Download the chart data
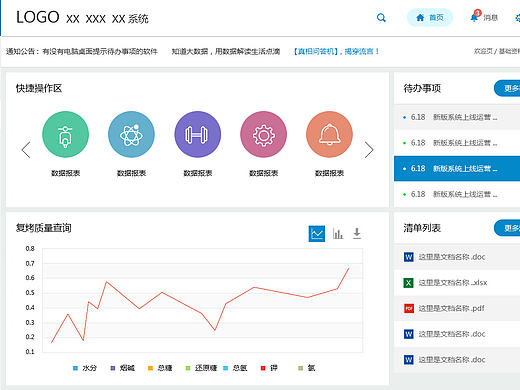The height and width of the screenshot is (390, 520). point(357,234)
